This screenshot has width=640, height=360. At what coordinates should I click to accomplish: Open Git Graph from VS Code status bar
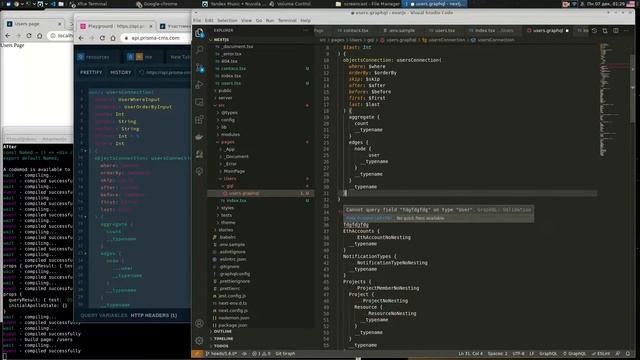pos(285,353)
